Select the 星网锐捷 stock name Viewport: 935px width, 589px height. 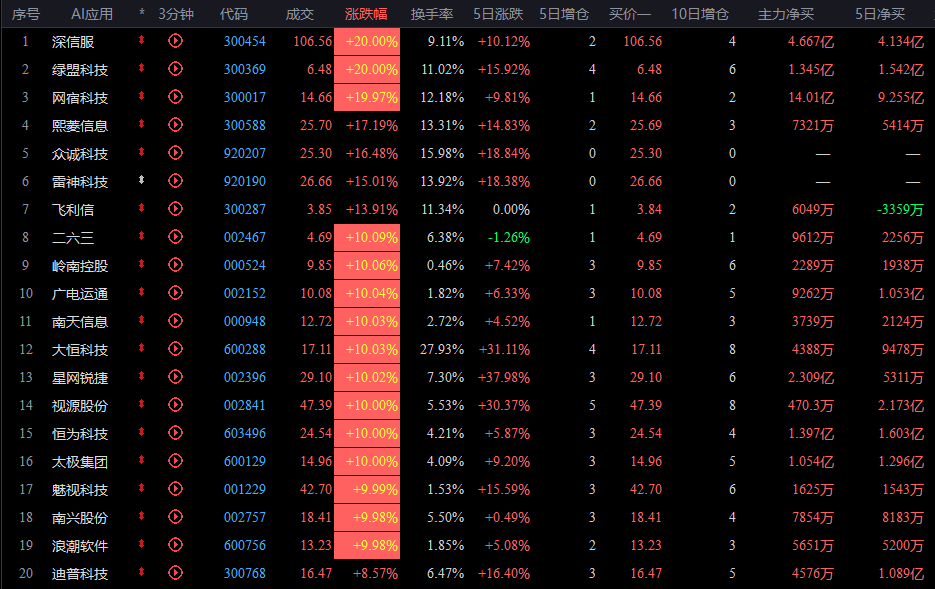[x=80, y=378]
